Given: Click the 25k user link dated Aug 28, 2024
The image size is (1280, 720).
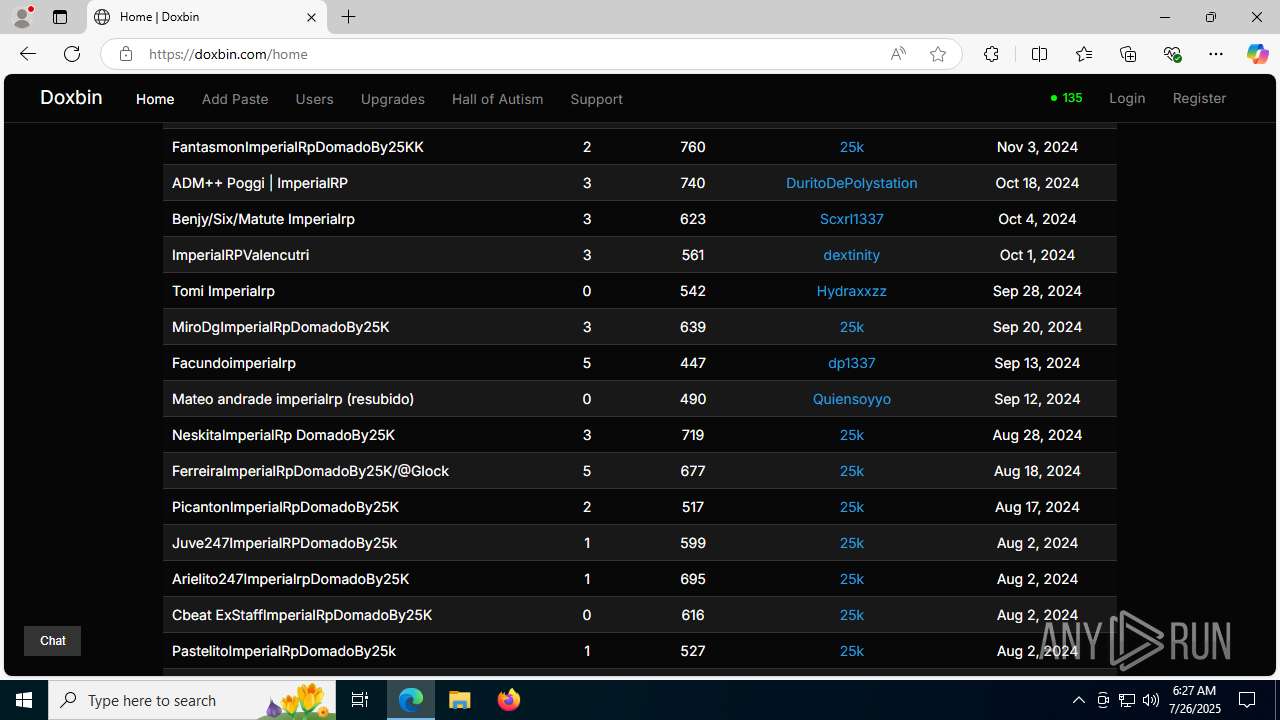Looking at the screenshot, I should pos(851,435).
